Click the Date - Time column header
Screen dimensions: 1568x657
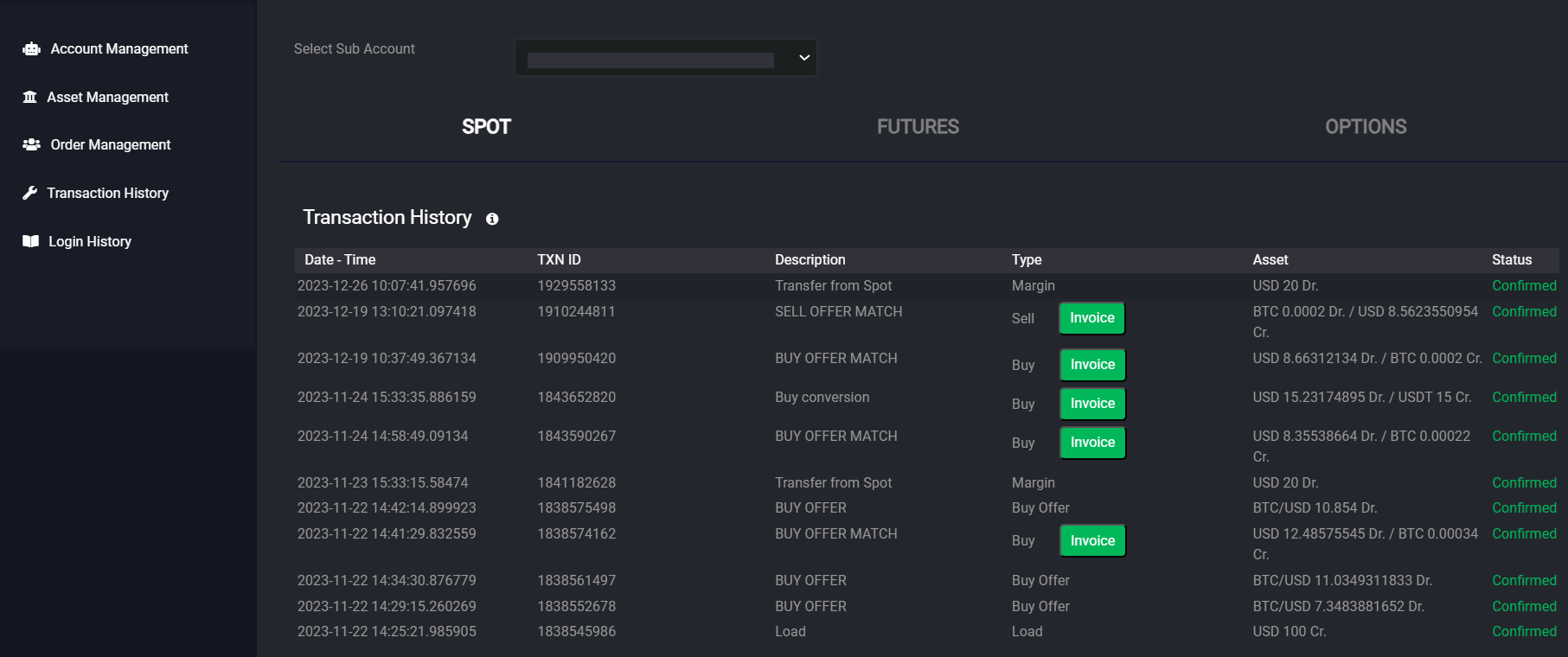coord(340,259)
